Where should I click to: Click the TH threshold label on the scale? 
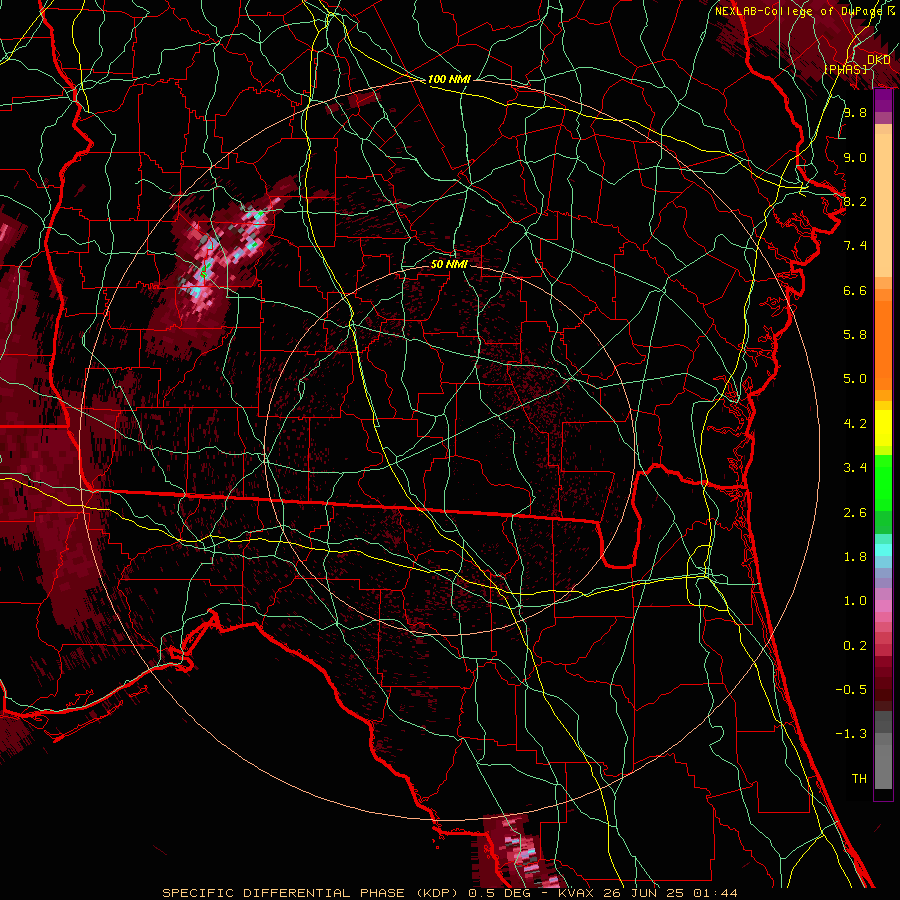(859, 779)
